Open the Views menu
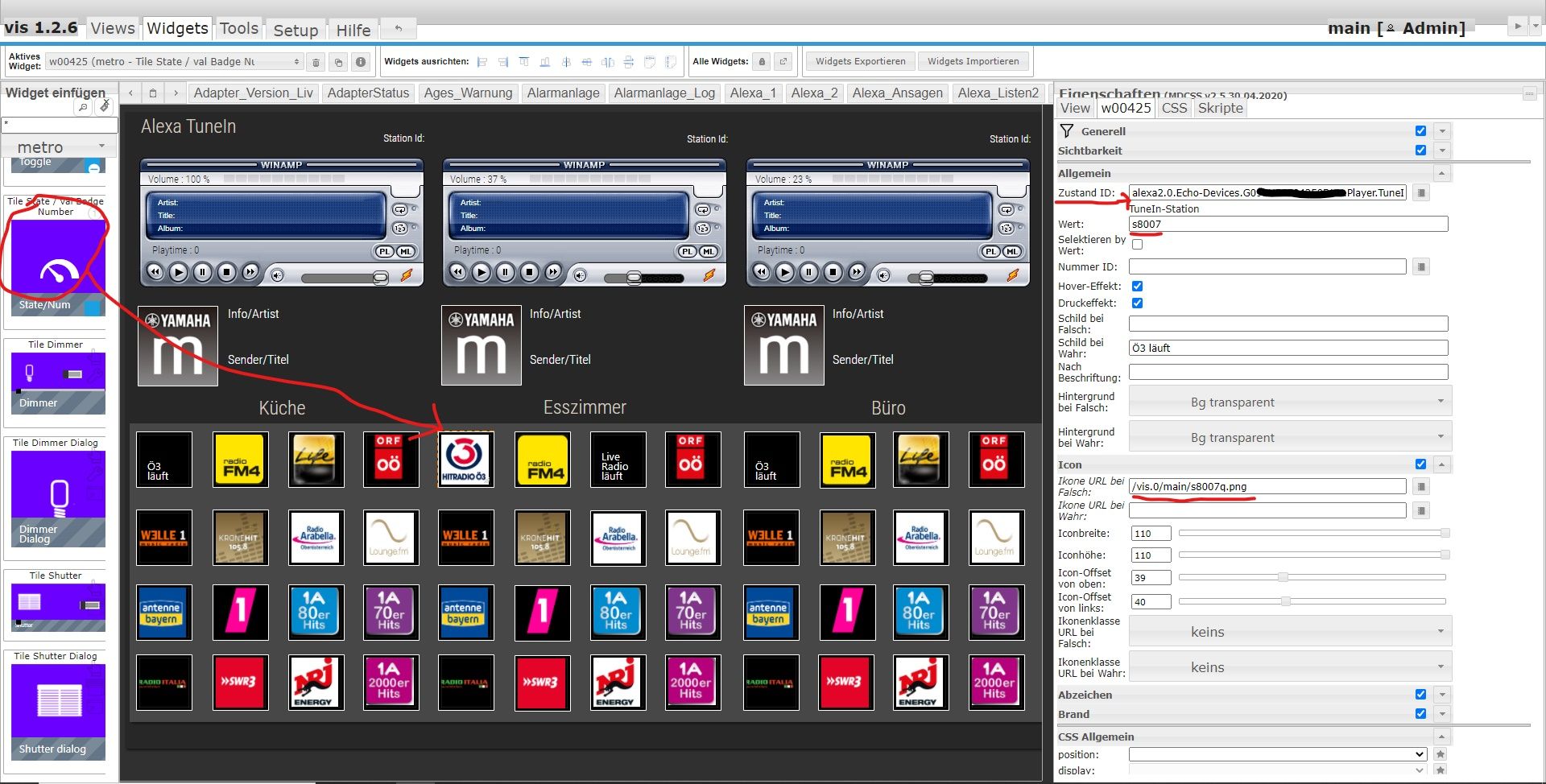 coord(113,28)
